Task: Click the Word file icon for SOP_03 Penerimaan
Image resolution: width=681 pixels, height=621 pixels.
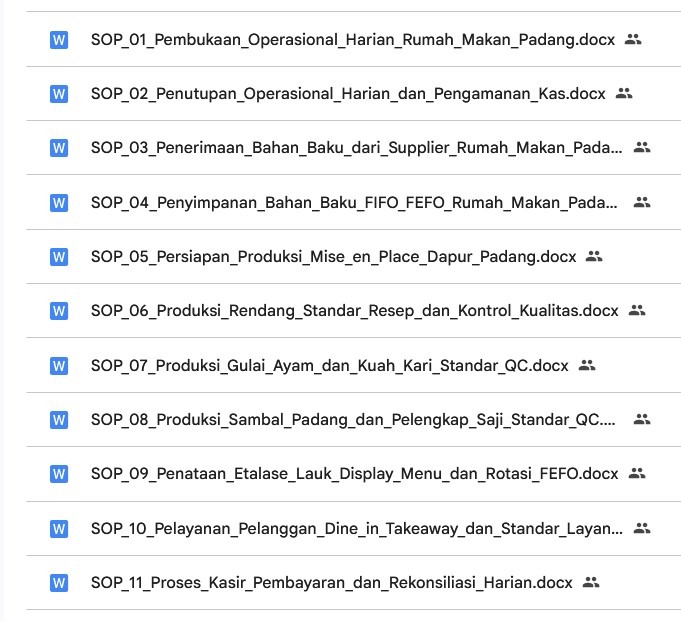Action: [x=58, y=148]
